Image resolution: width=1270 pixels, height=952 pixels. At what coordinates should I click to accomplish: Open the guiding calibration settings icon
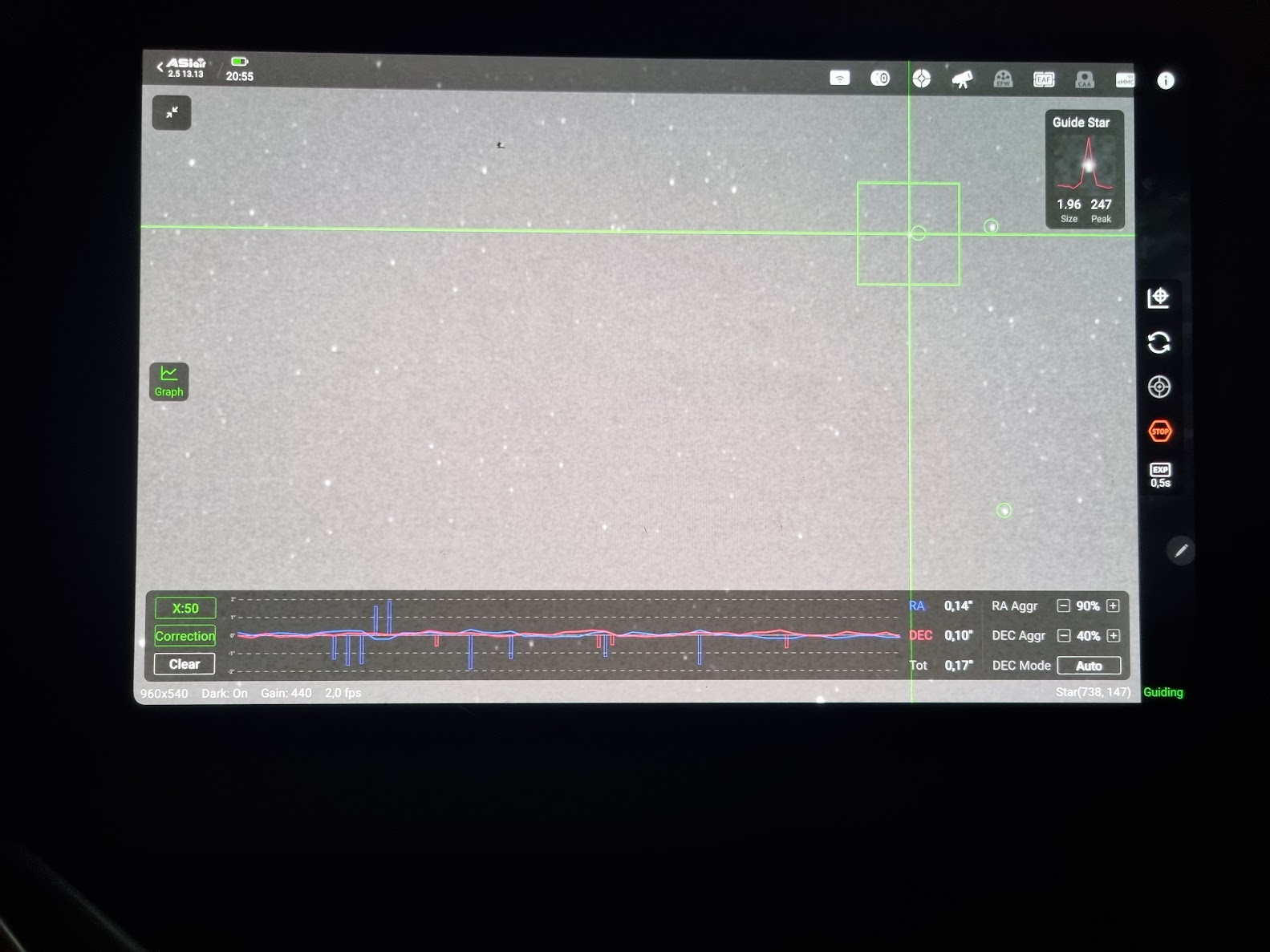(x=1158, y=298)
